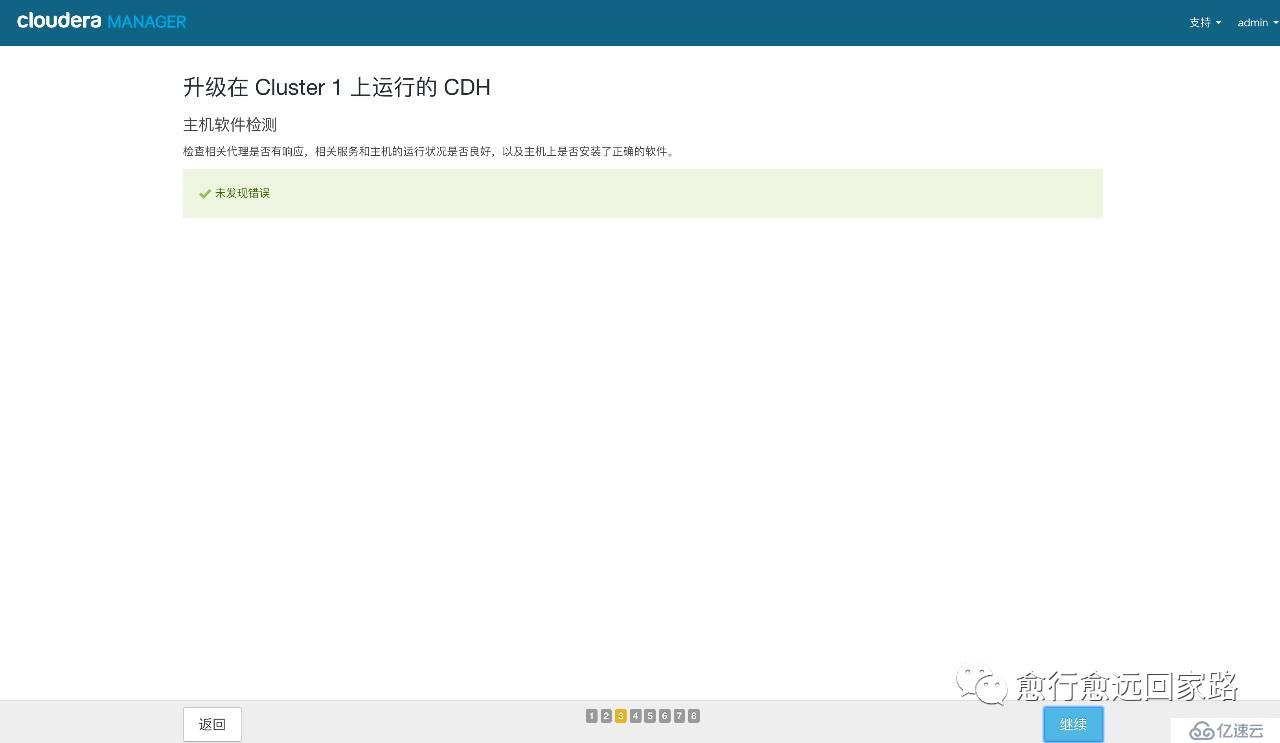Image resolution: width=1280 pixels, height=743 pixels.
Task: Click the 返回 button
Action: click(212, 724)
